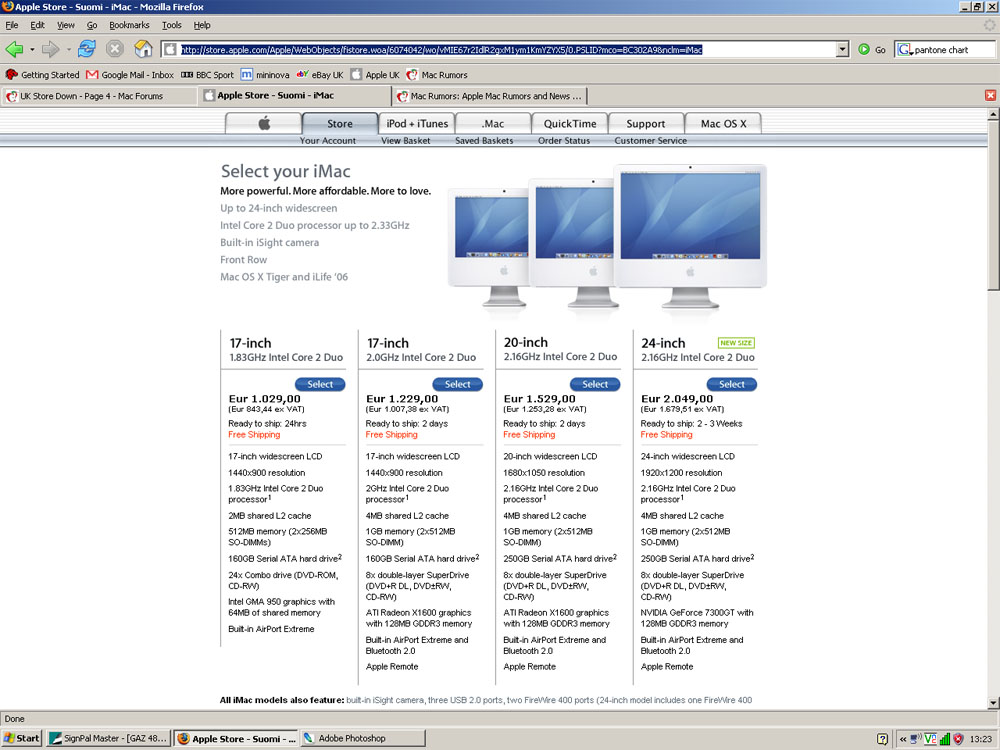Close the current tab with red X
The height and width of the screenshot is (750, 1000).
(990, 96)
